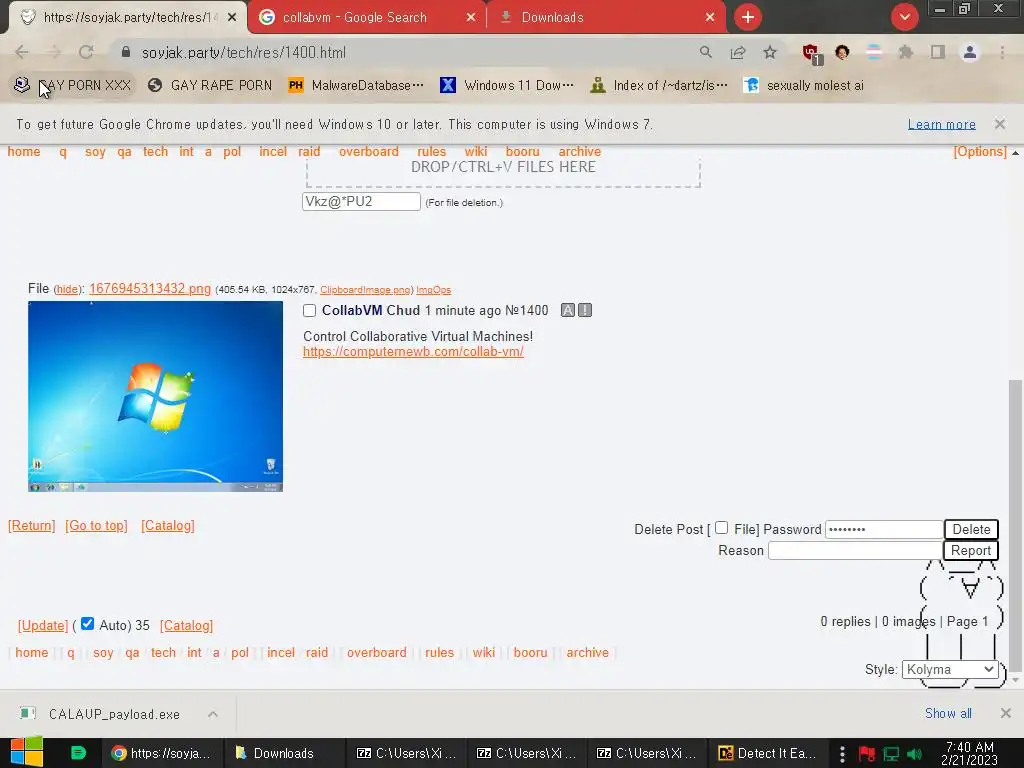The image size is (1024, 768).
Task: Click the Delete Post password field
Action: pyautogui.click(x=884, y=529)
